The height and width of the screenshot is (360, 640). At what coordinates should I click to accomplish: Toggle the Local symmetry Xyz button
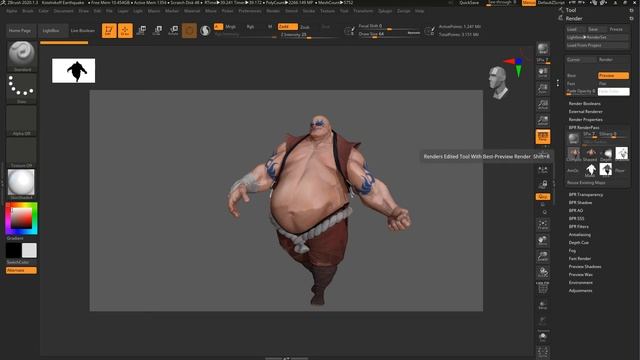pyautogui.click(x=543, y=197)
